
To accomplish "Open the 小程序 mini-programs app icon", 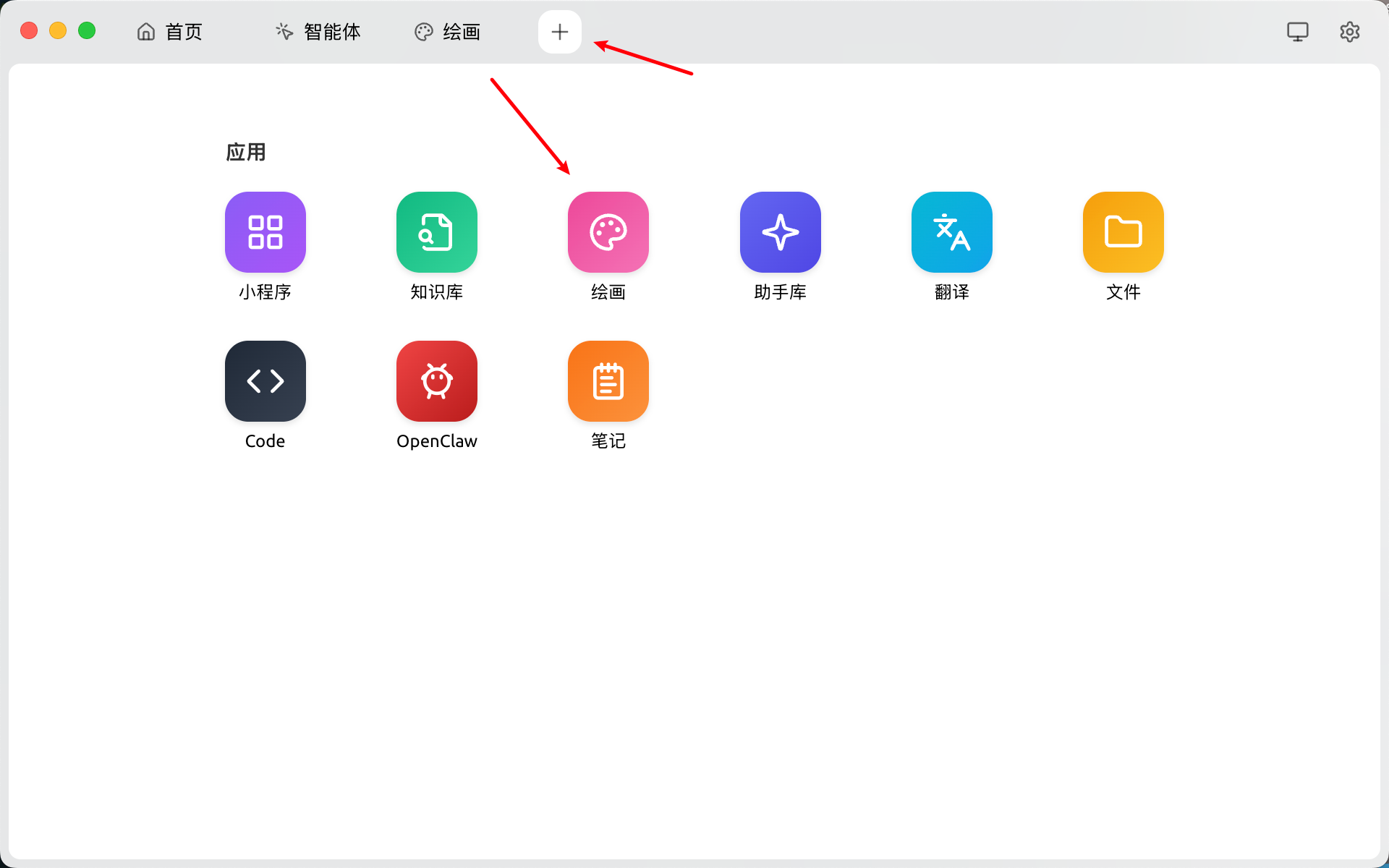I will coord(266,232).
